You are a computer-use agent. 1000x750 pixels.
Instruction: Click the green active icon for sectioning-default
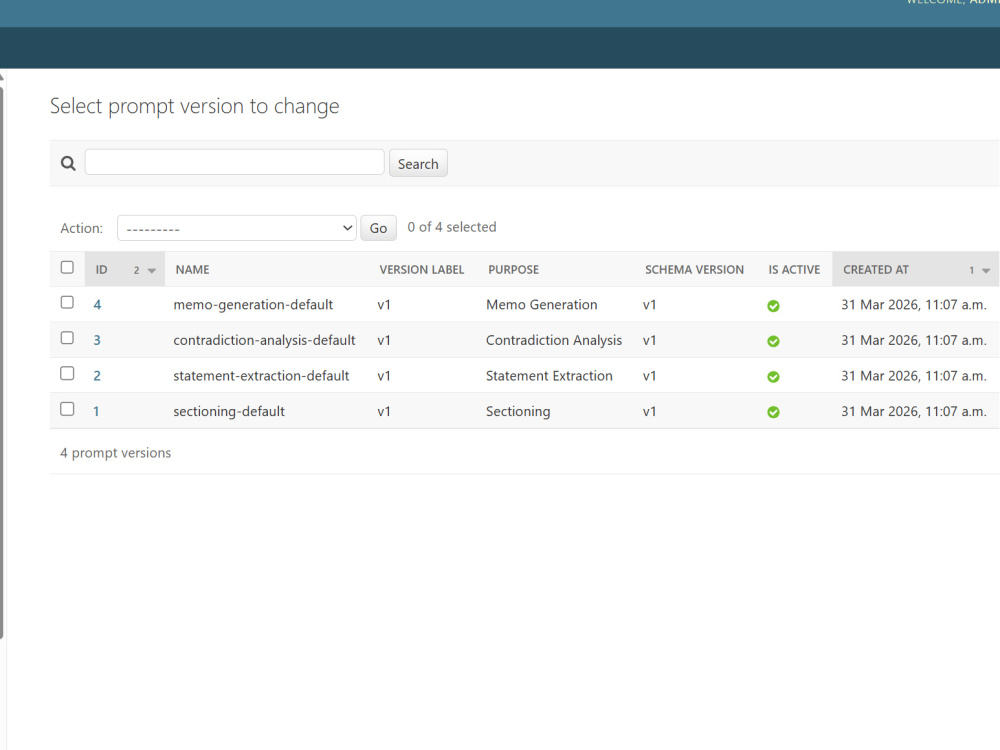point(773,412)
